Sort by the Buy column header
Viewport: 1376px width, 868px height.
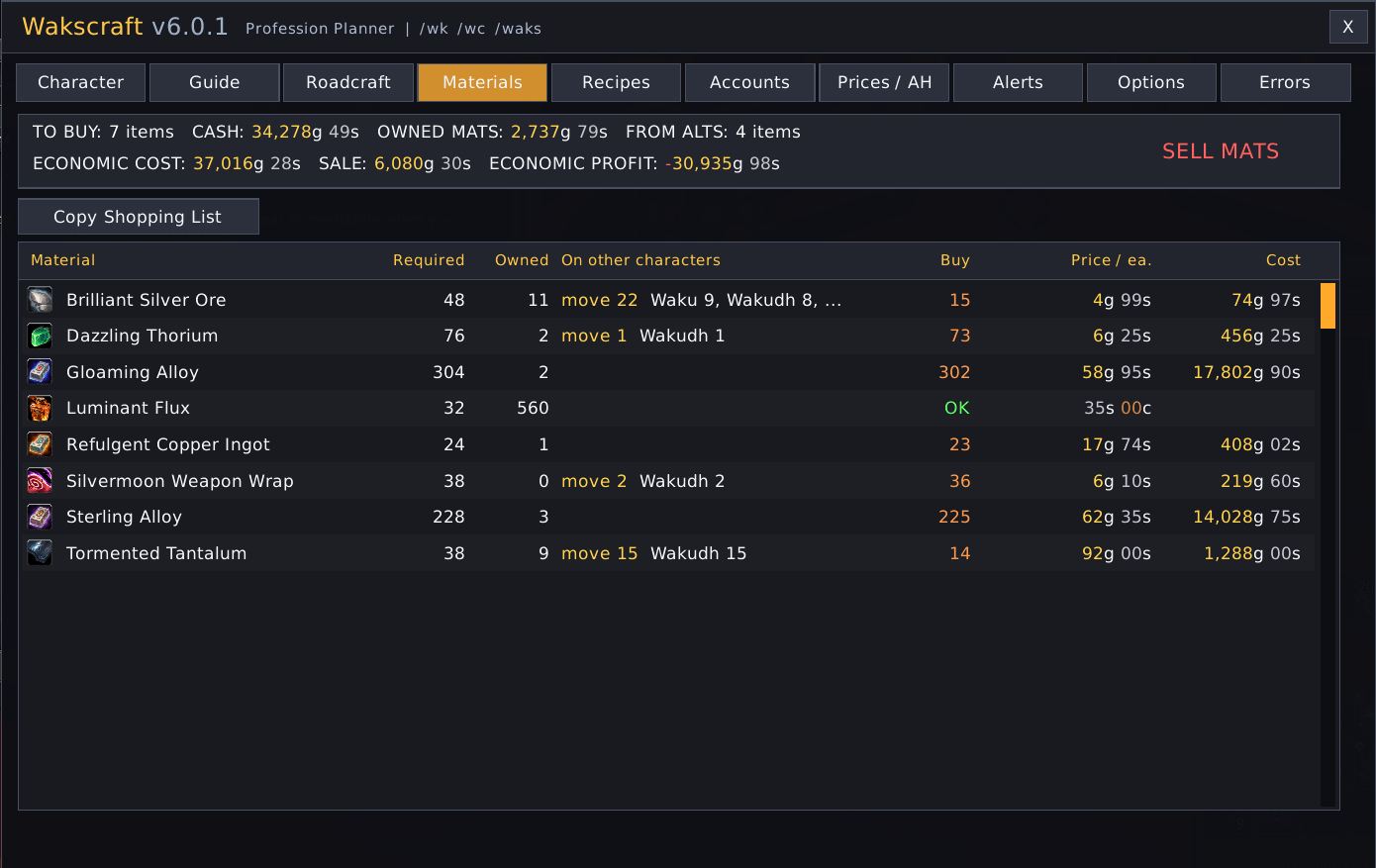pos(955,260)
